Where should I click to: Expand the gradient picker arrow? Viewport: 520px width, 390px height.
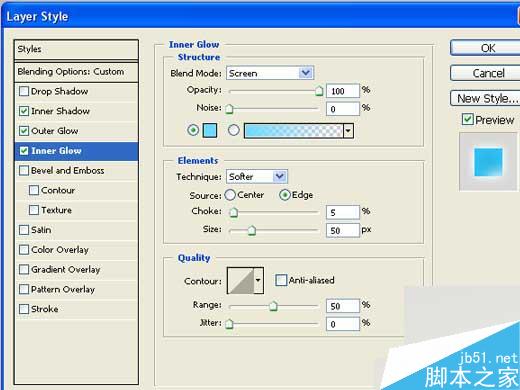point(348,131)
